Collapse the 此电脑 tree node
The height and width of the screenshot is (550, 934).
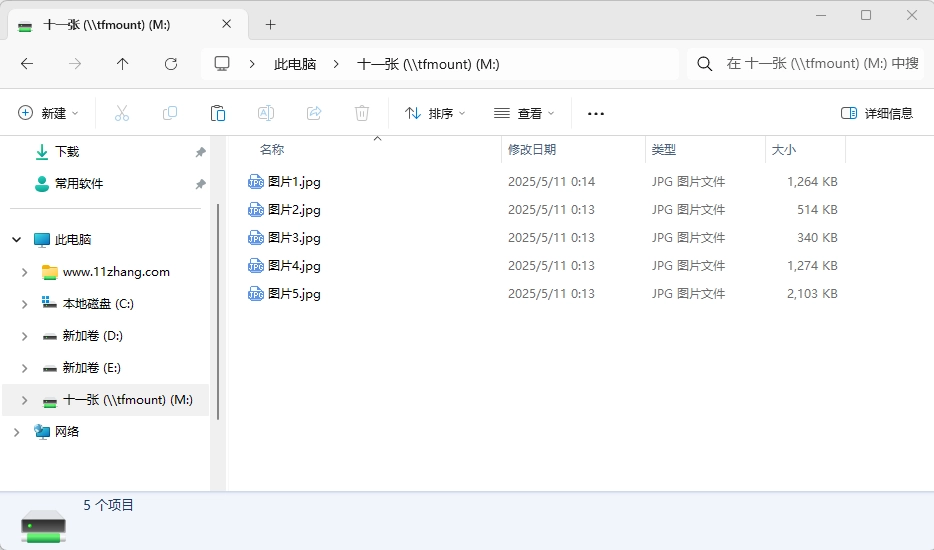[x=17, y=240]
